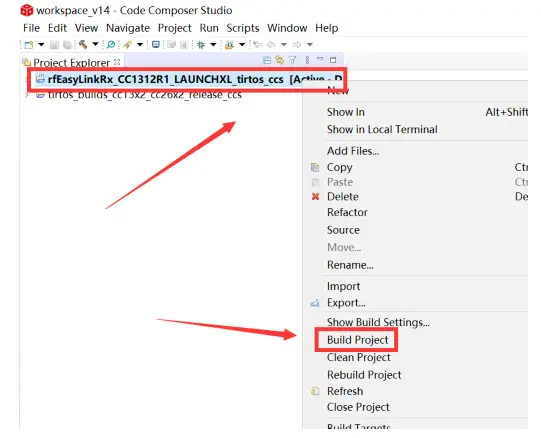This screenshot has width=541, height=438.
Task: Open the Edit menu
Action: tap(57, 28)
